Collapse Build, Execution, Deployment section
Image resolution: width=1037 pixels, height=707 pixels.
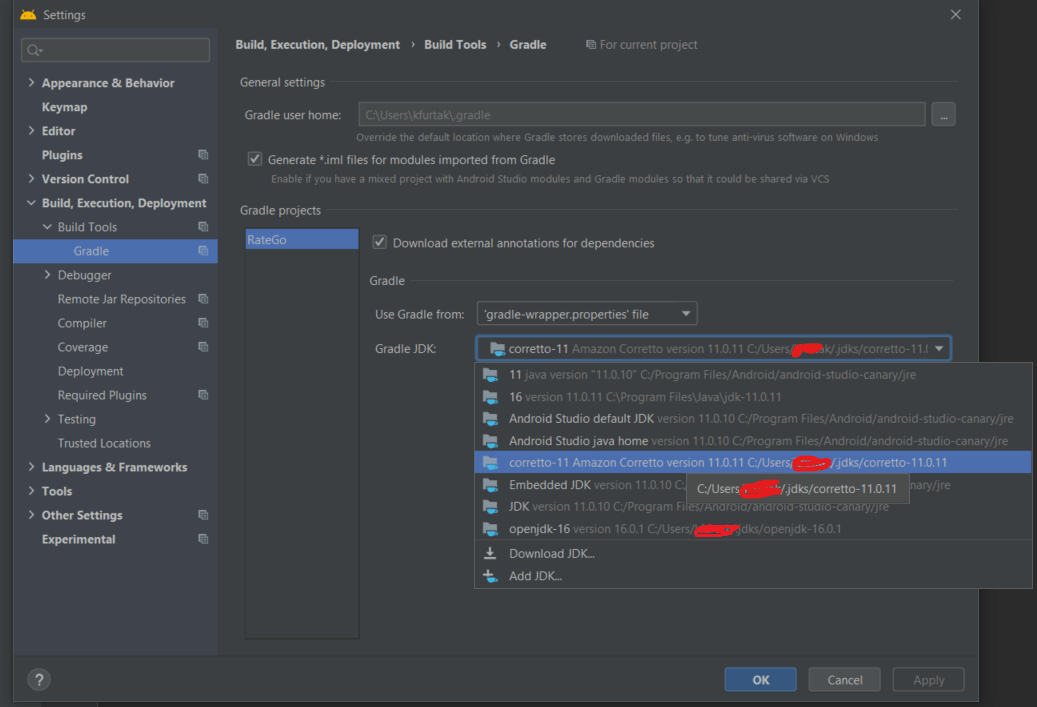[31, 202]
